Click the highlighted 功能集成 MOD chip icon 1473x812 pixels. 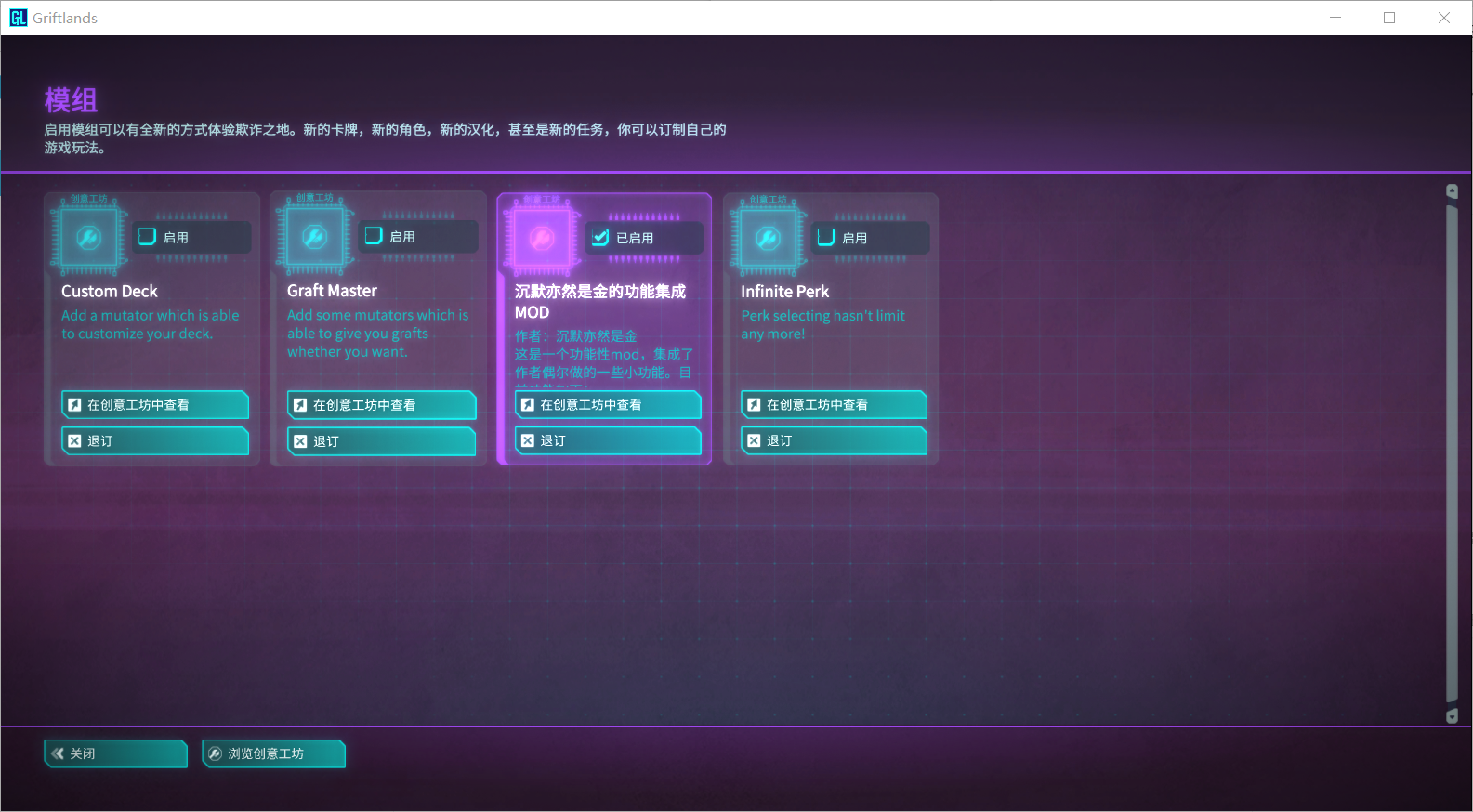pos(542,240)
